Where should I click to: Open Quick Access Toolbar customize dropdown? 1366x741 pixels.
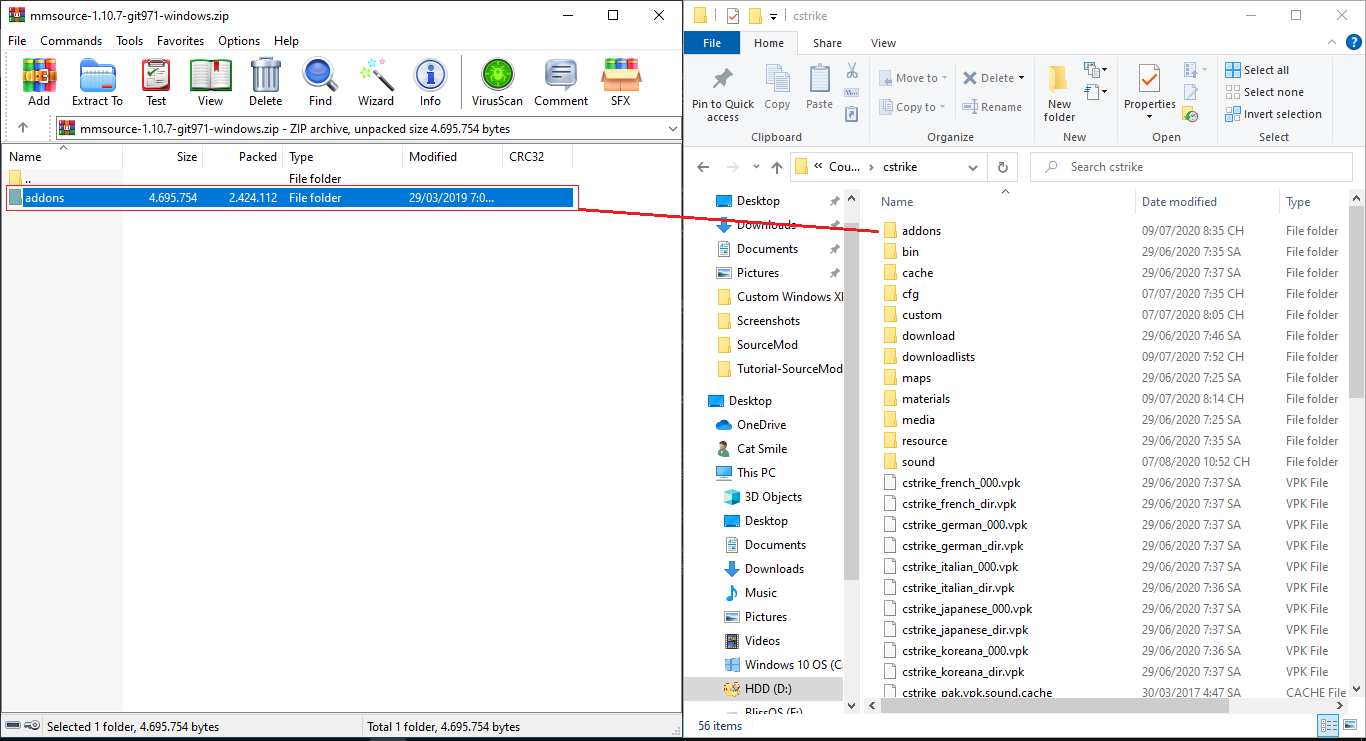(x=774, y=16)
